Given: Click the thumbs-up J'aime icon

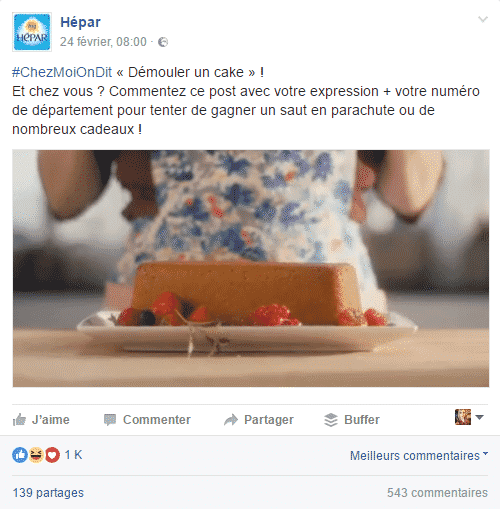Looking at the screenshot, I should coord(19,420).
